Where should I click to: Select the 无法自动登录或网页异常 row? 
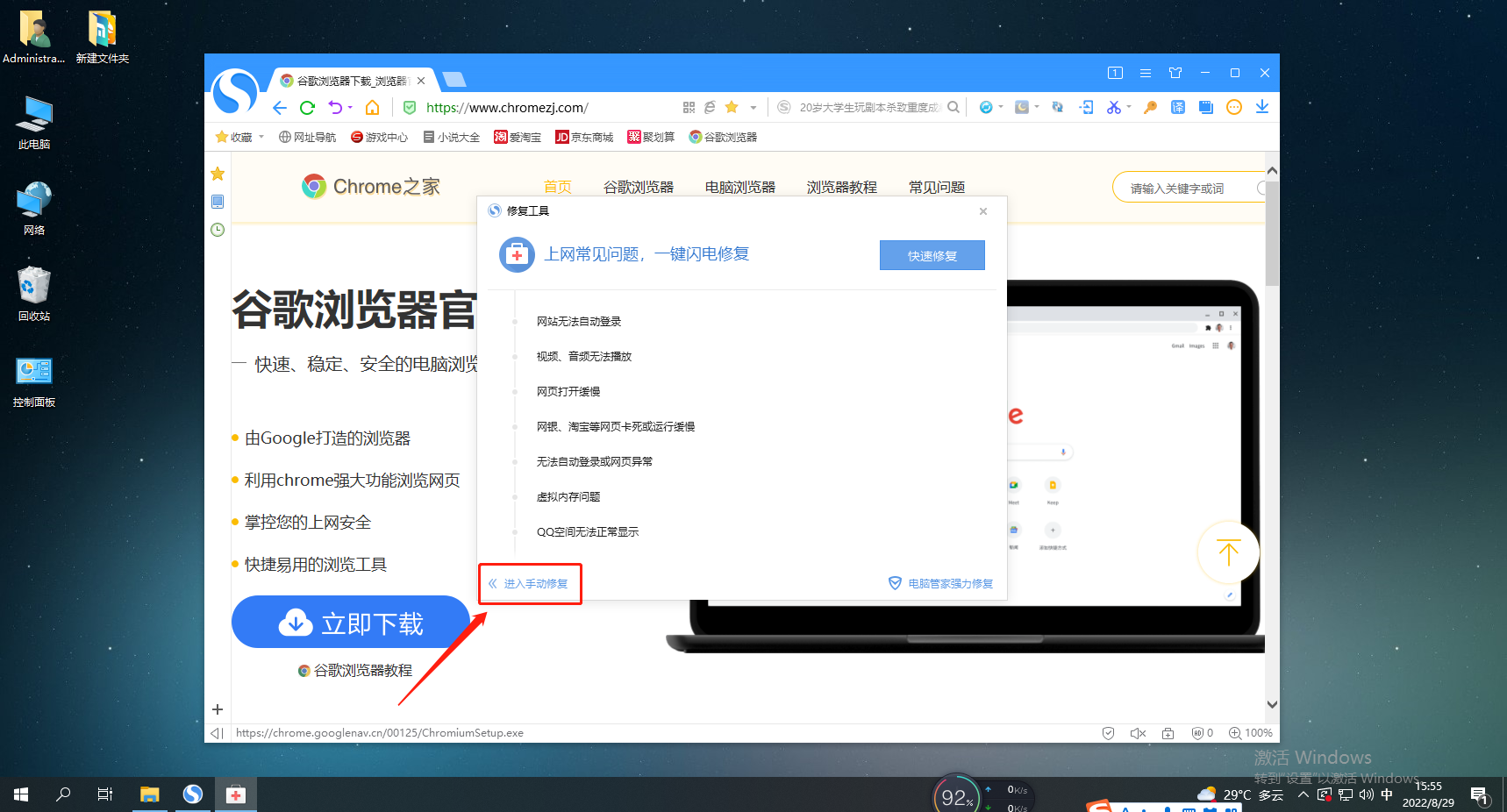(595, 462)
